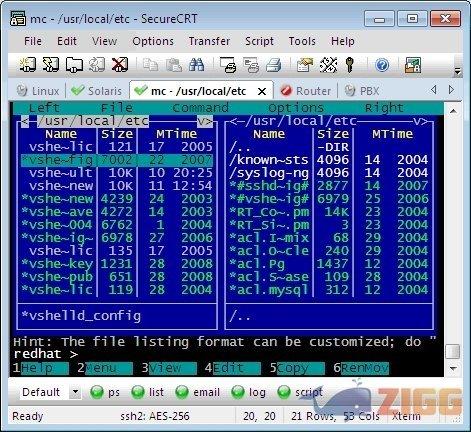Click the Disconnect icon with red X
The width and height of the screenshot is (471, 432).
pyautogui.click(x=120, y=64)
